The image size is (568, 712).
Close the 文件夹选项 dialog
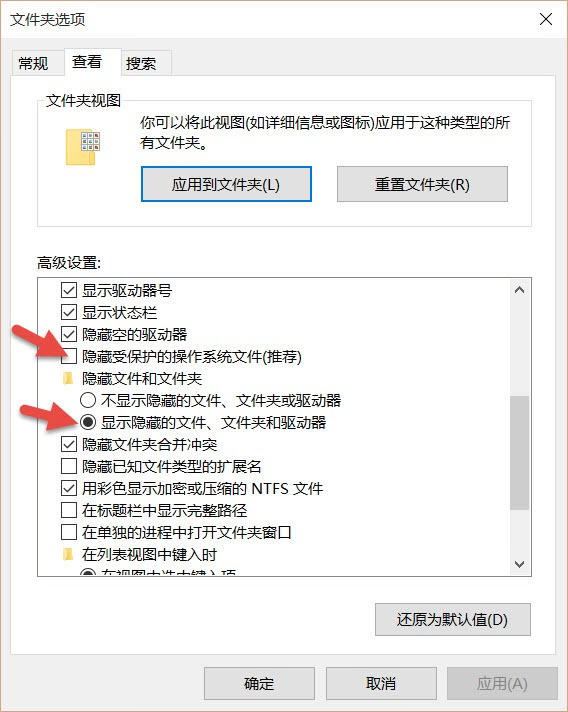click(546, 19)
